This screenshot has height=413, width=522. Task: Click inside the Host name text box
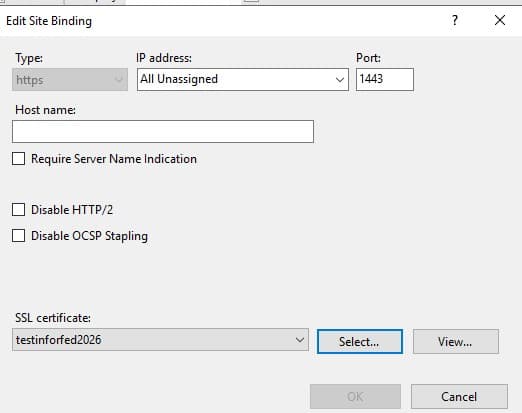click(x=163, y=132)
